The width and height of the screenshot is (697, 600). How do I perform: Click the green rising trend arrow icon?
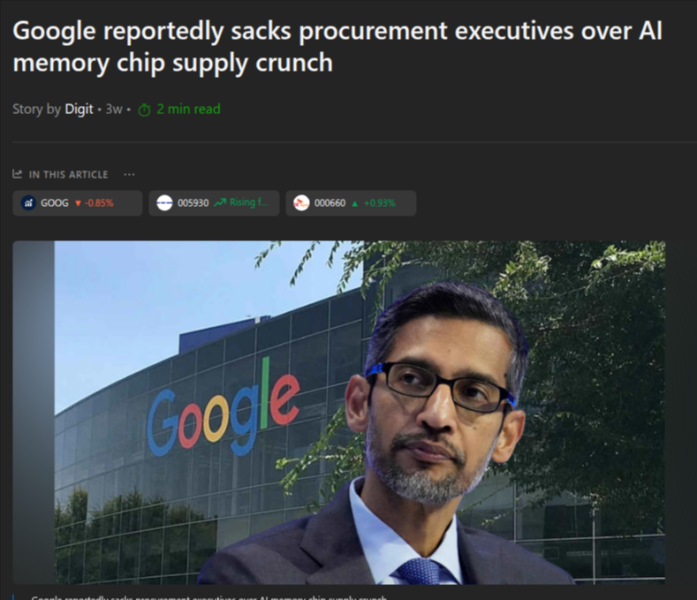[220, 203]
